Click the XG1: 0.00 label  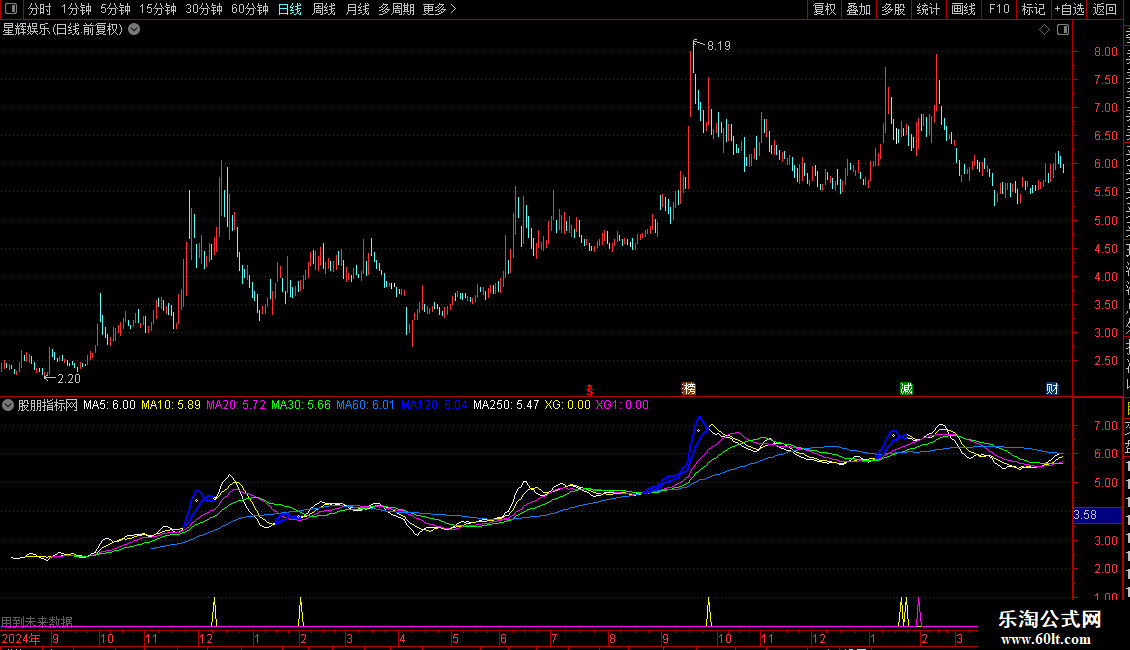[622, 405]
